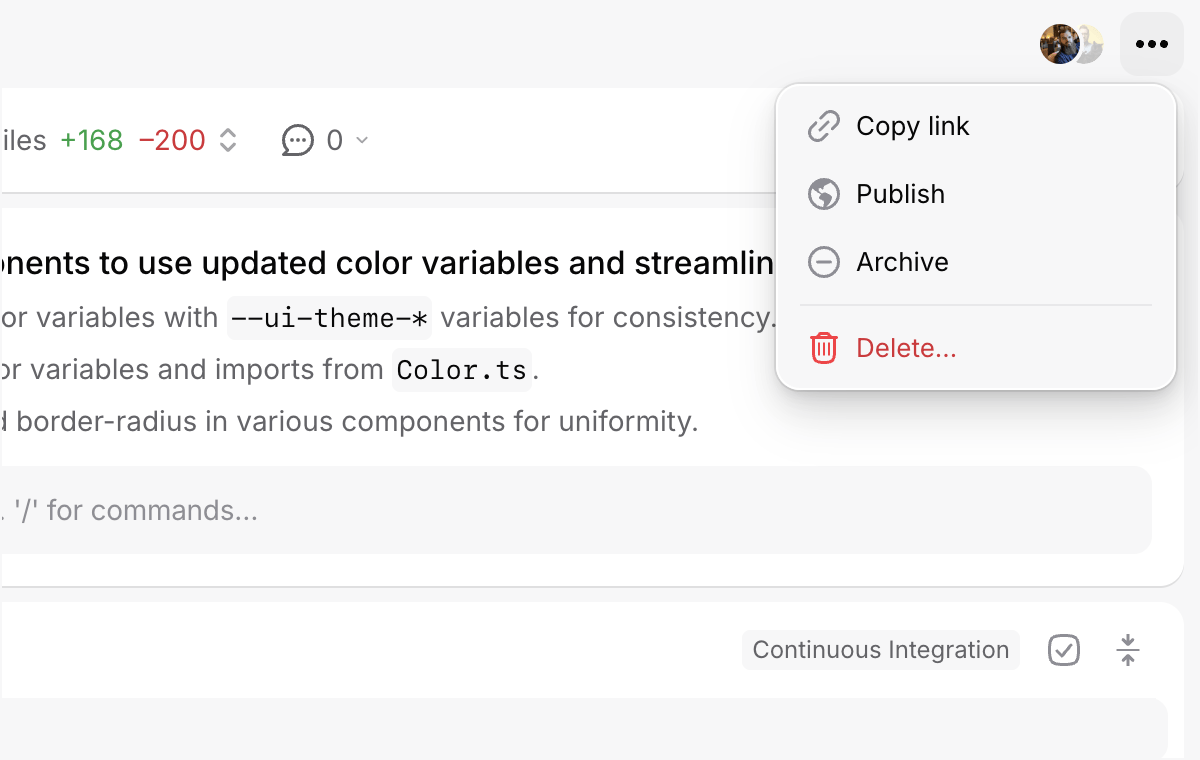
Task: Collapse the Continuous Integration section
Action: tap(1127, 650)
